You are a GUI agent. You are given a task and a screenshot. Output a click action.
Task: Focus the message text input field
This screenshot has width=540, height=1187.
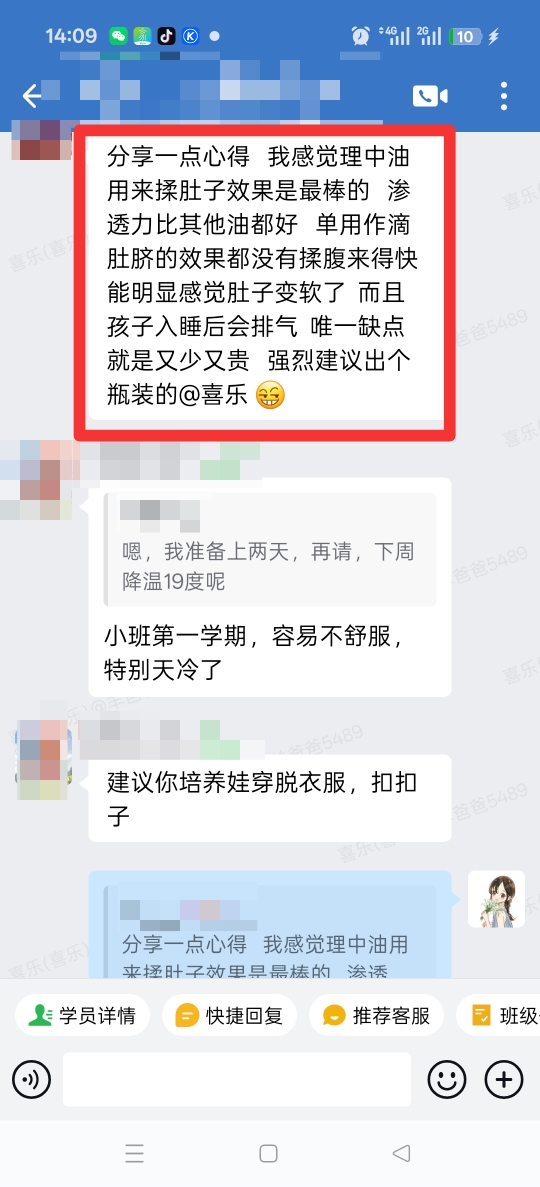click(237, 1079)
